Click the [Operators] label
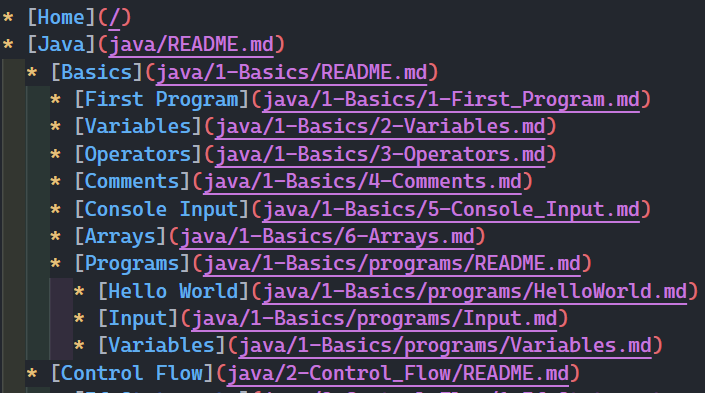 point(138,155)
